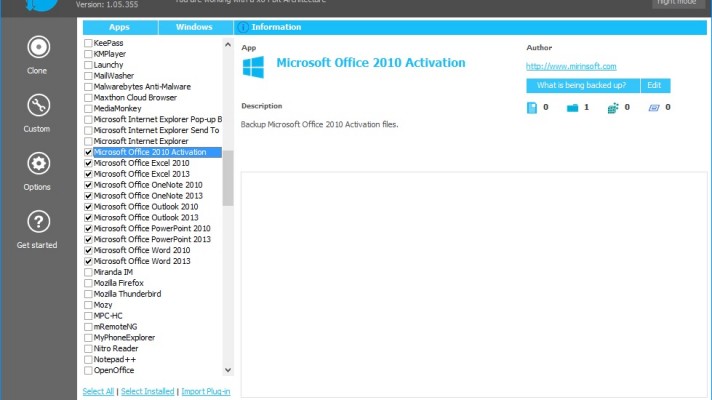Check the Mozilla Firefox checkbox

tap(88, 283)
